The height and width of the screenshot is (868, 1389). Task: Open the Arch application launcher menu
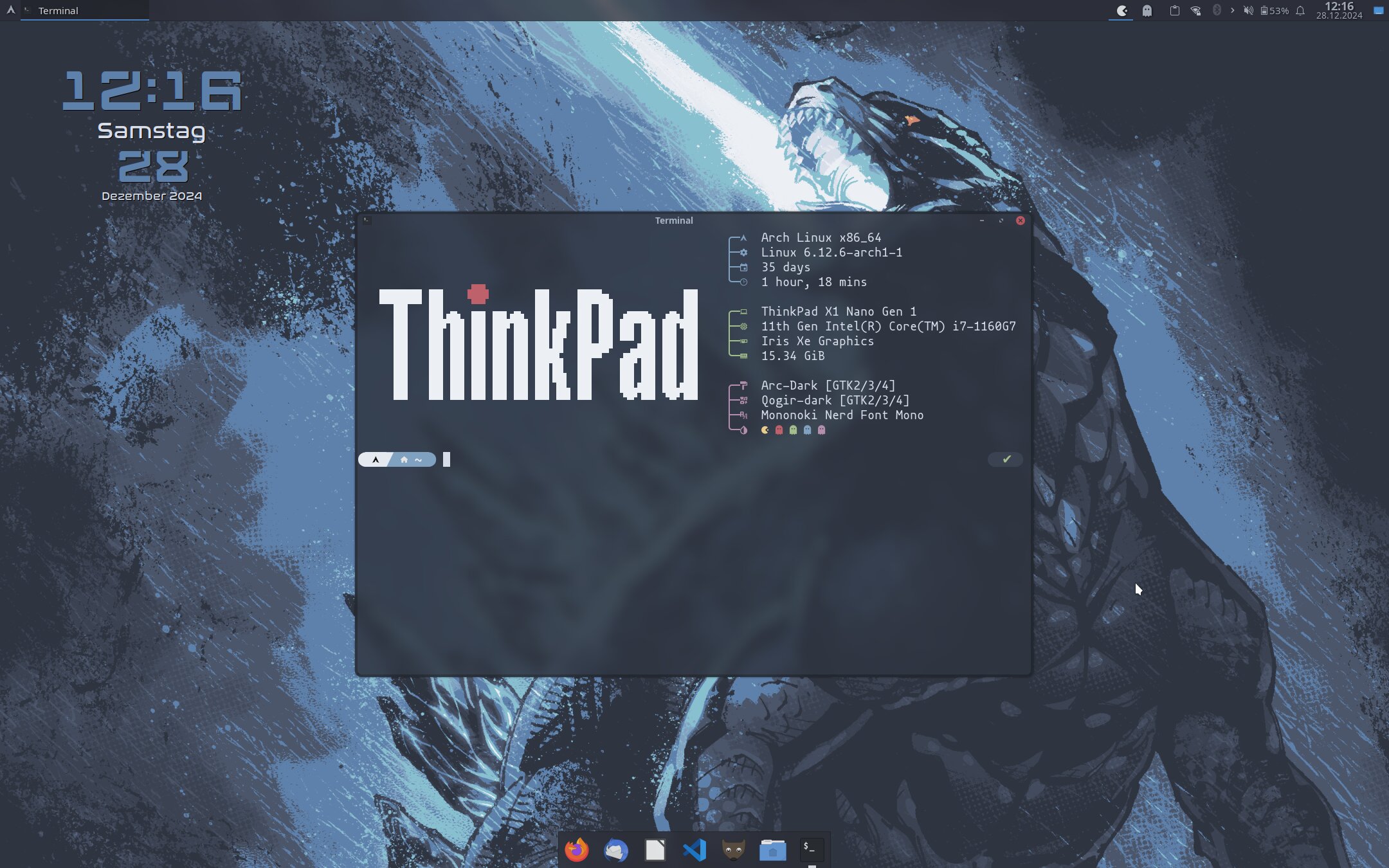click(10, 10)
